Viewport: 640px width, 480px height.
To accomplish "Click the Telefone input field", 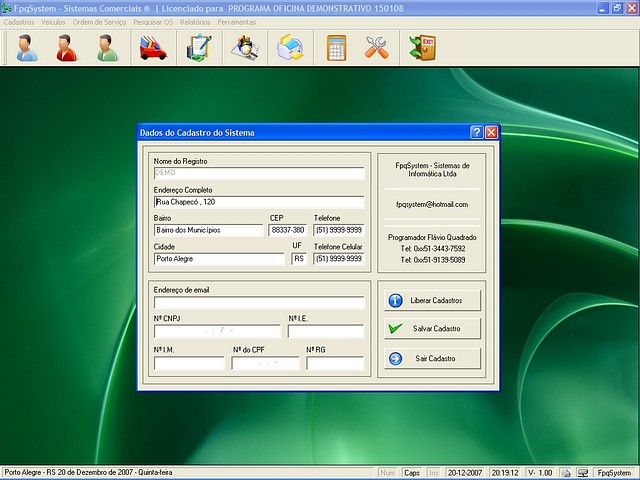I will 339,230.
